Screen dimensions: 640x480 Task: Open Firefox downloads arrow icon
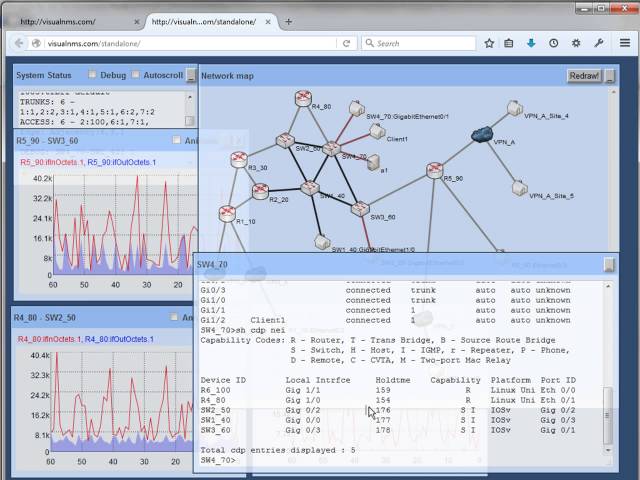click(531, 43)
